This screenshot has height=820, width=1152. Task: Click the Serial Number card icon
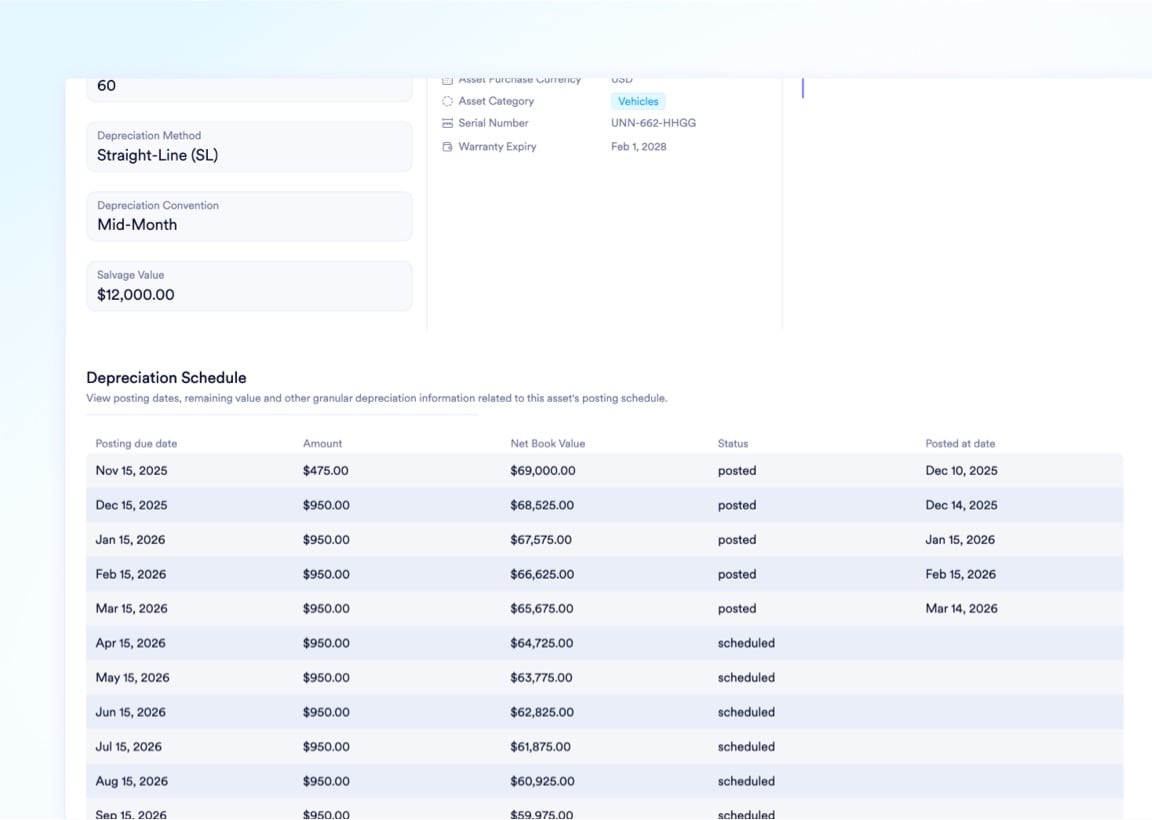tap(446, 123)
